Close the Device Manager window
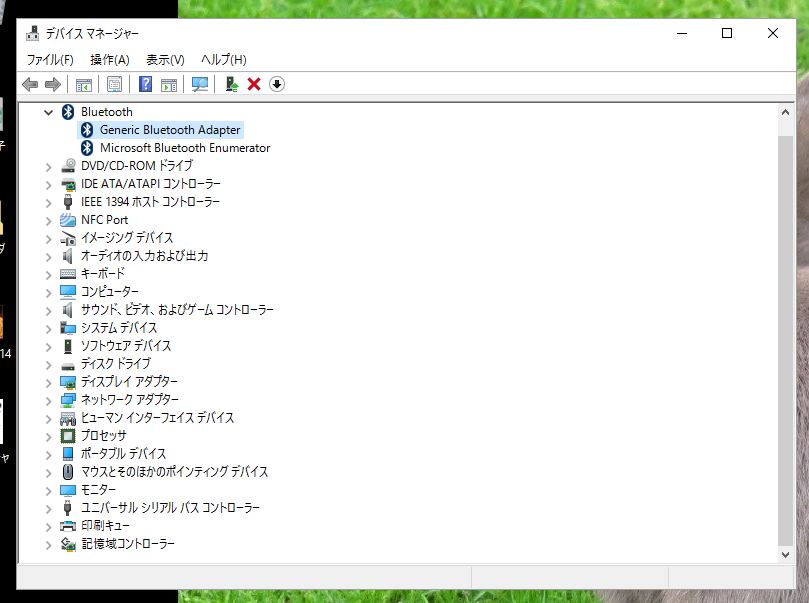The image size is (809, 603). (x=772, y=34)
